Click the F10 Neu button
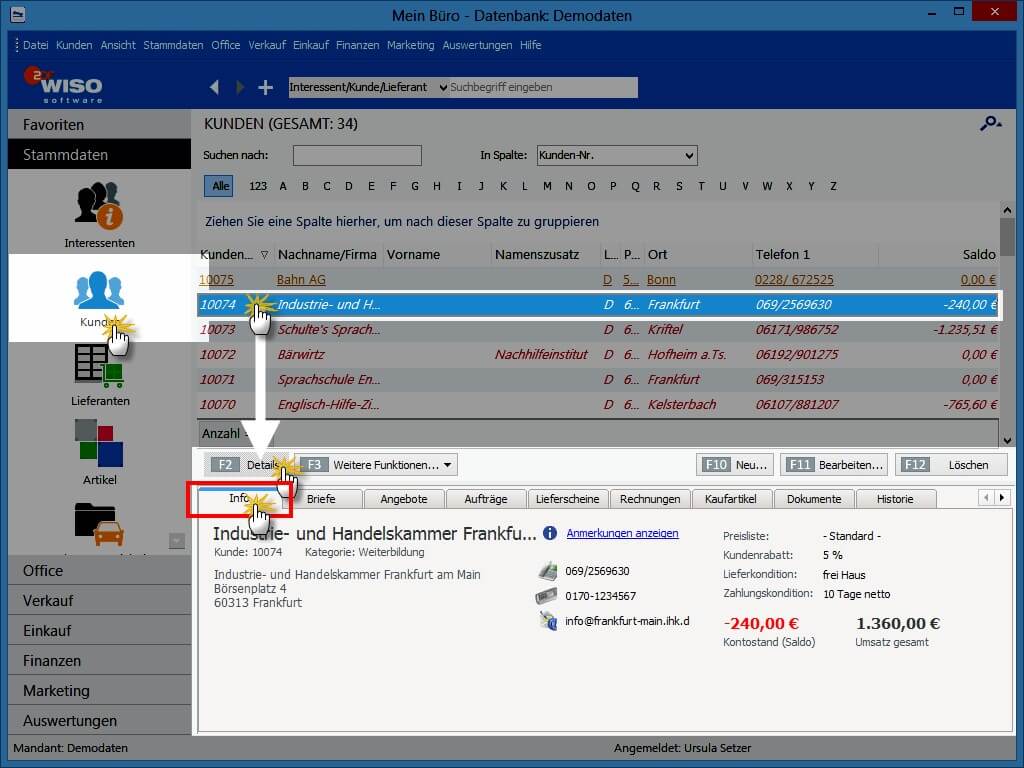Viewport: 1024px width, 768px height. [x=735, y=465]
